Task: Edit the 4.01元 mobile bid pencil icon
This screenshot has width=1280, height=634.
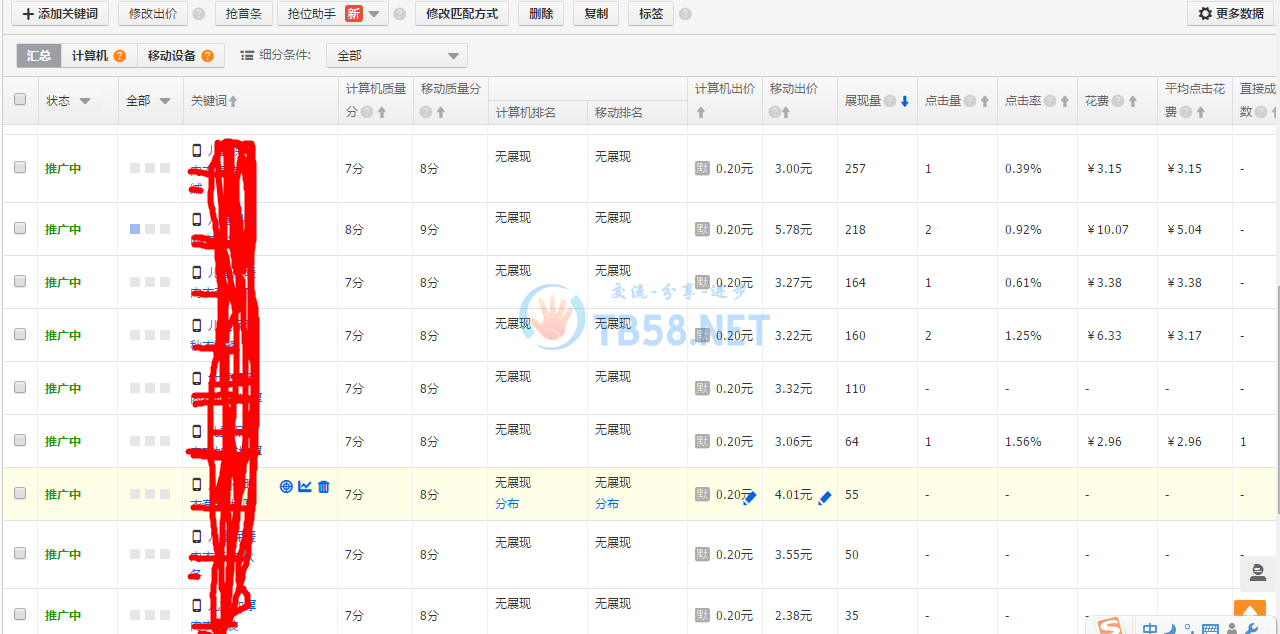Action: click(825, 498)
